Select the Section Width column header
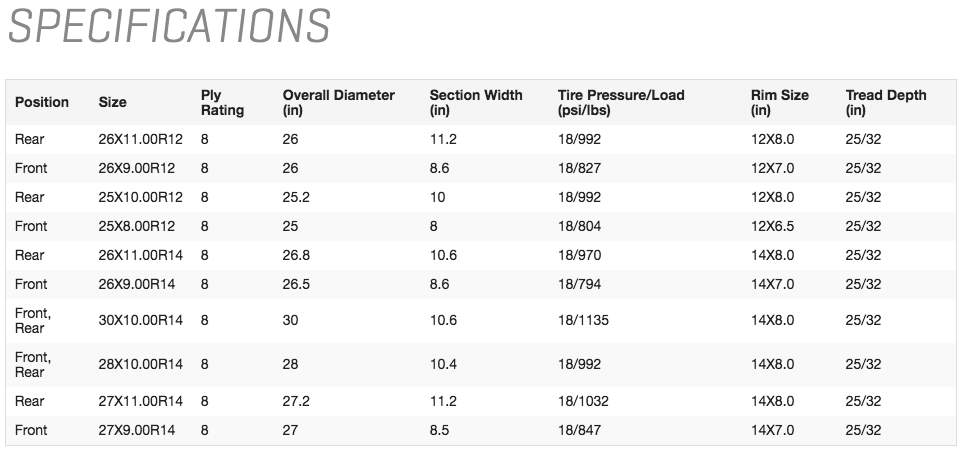 475,102
